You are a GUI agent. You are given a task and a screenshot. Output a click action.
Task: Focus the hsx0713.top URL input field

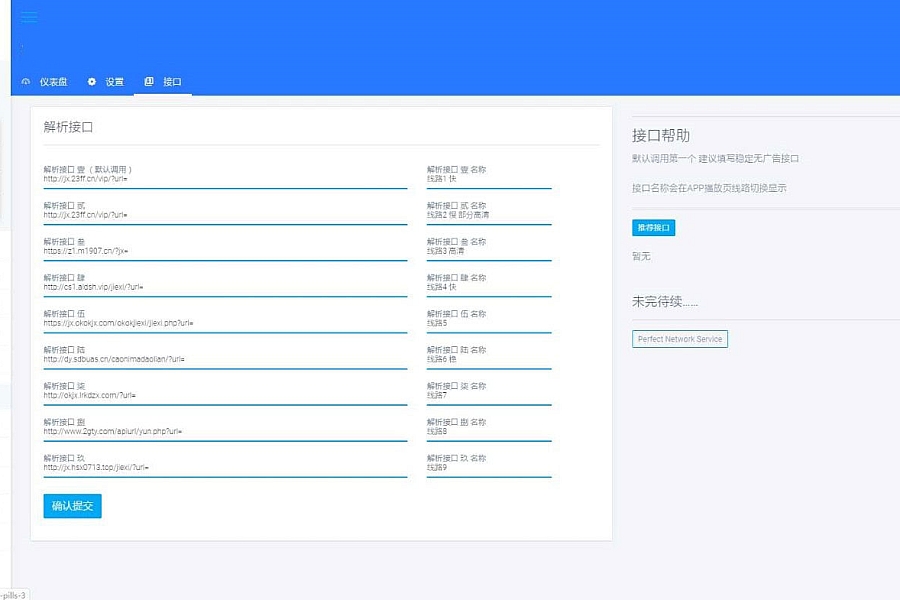225,467
